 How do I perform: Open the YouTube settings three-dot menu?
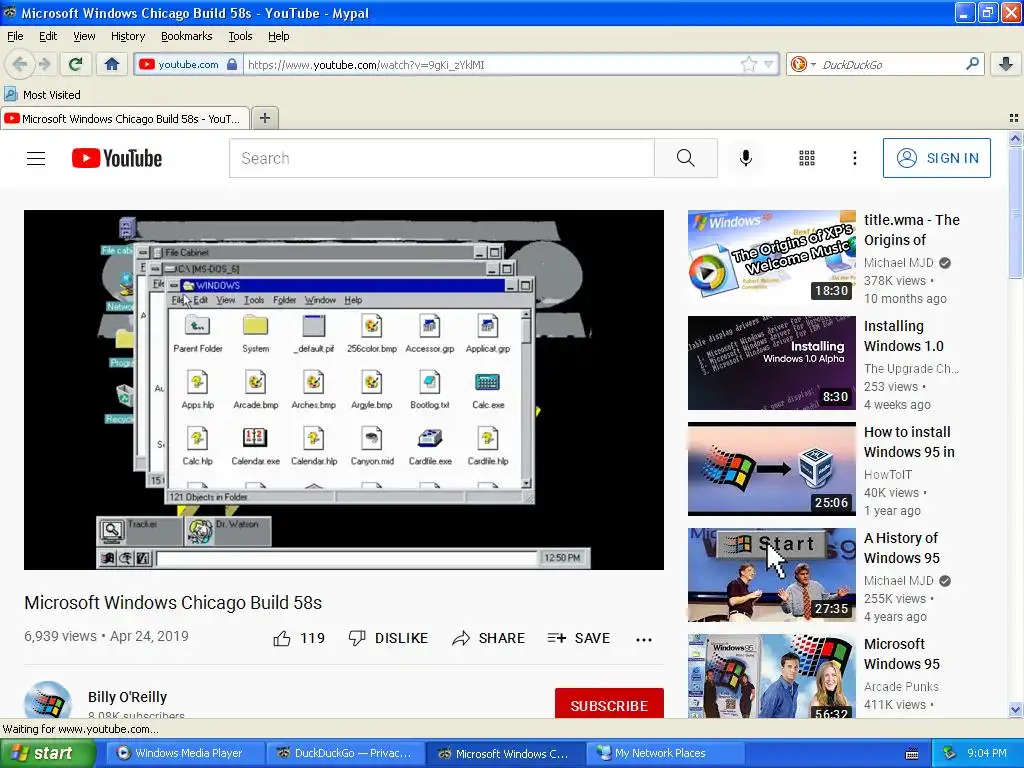854,158
